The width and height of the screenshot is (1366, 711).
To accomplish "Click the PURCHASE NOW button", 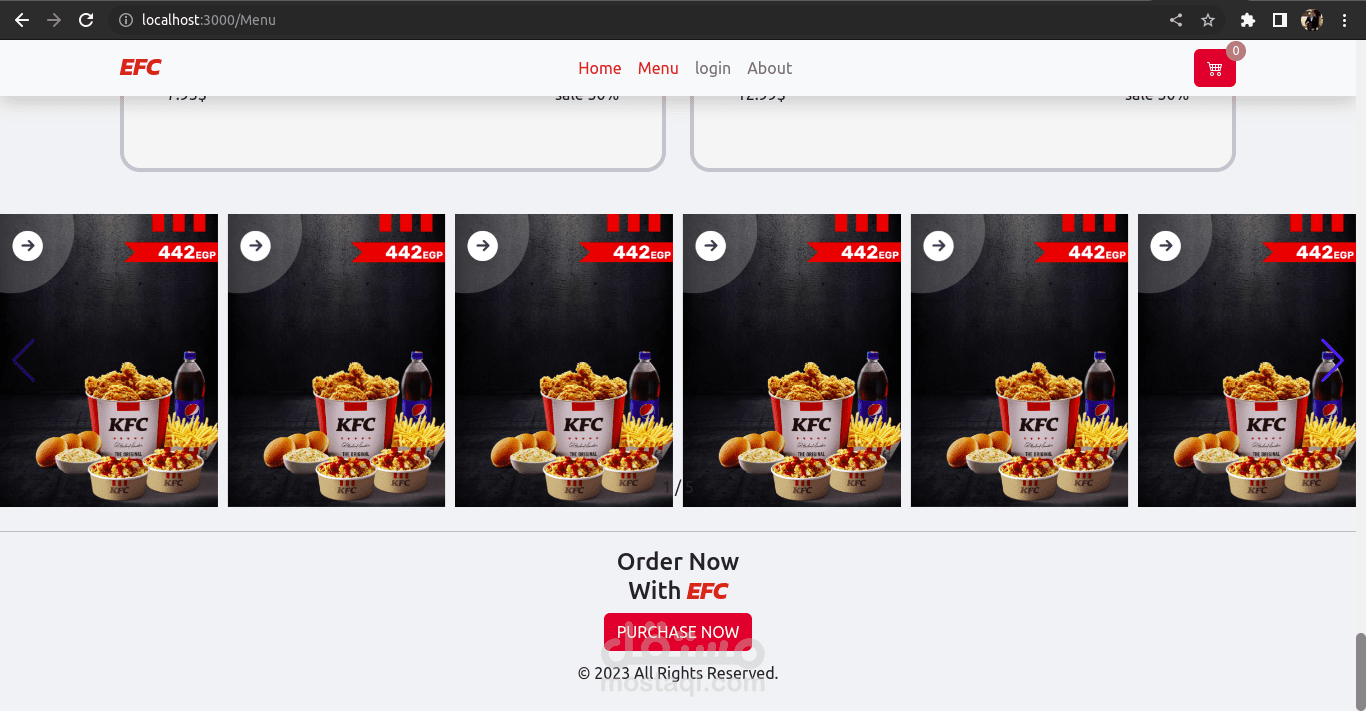I will click(678, 632).
